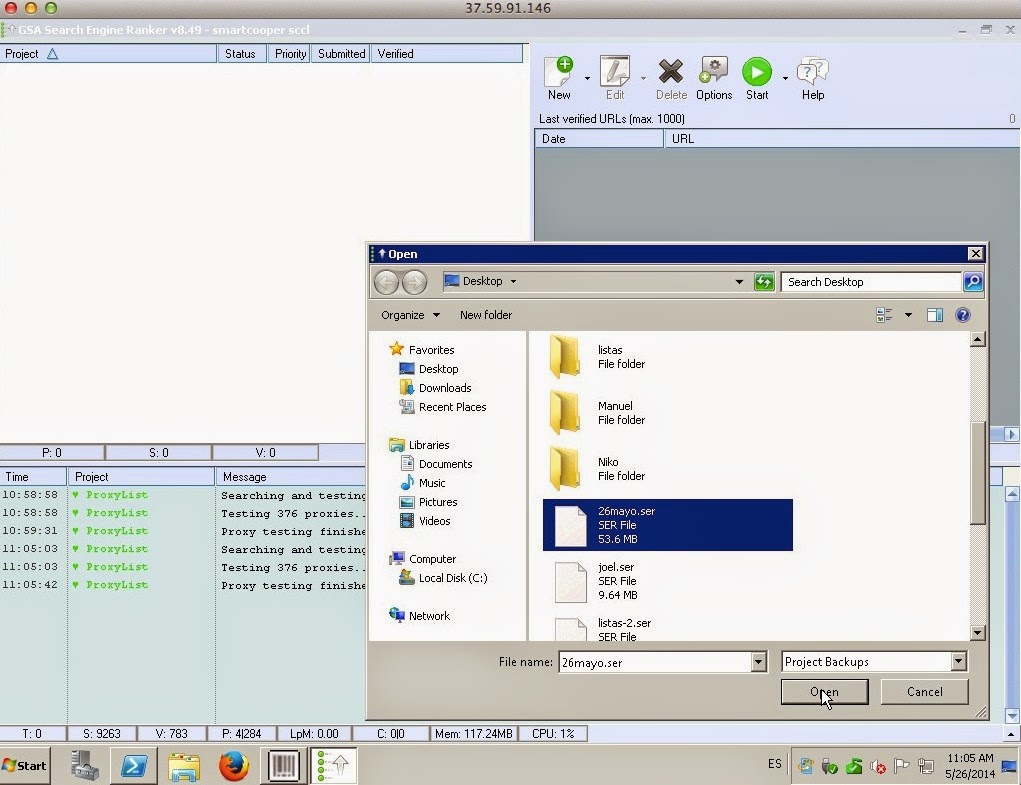Open the Edit button dropdown arrow
The image size is (1021, 785).
click(x=643, y=79)
